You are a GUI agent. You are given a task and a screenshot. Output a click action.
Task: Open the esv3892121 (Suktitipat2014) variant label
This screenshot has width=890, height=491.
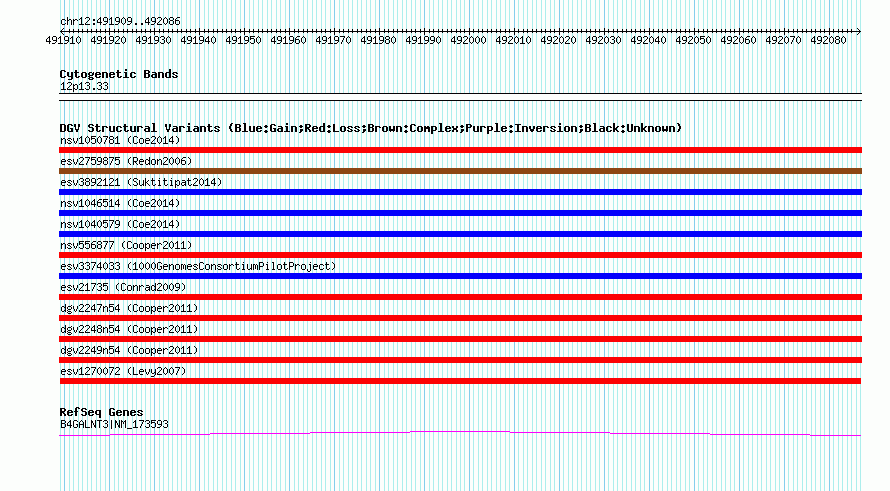[x=141, y=182]
